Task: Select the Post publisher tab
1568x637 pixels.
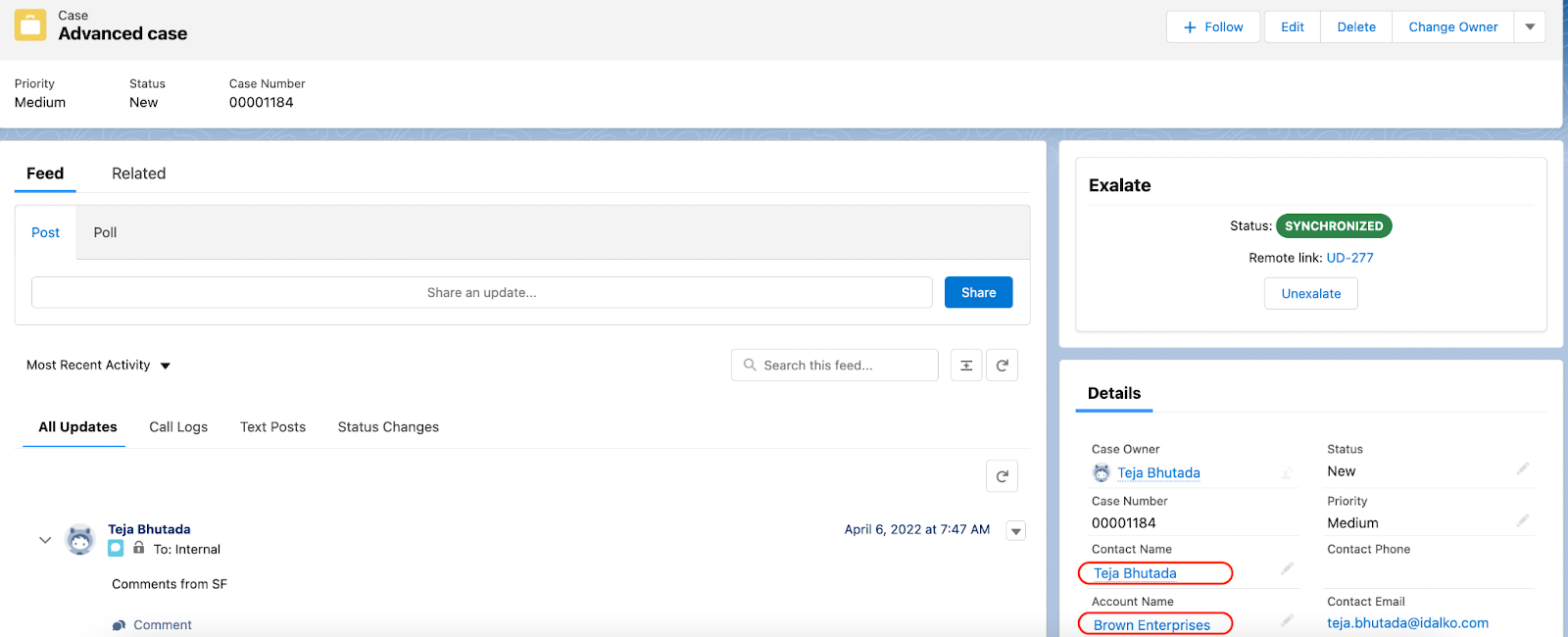Action: point(45,232)
